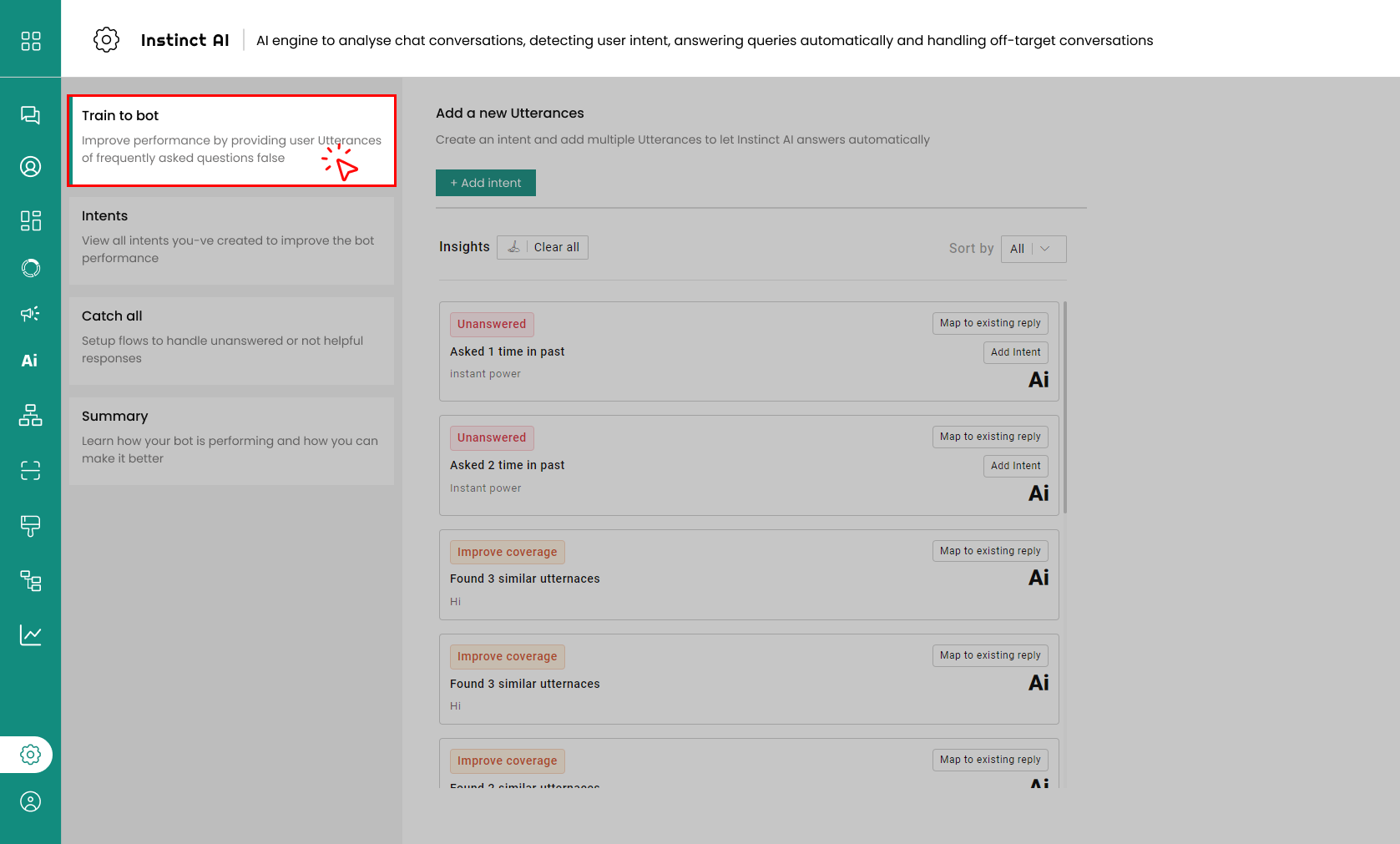Open the chat conversations icon
The height and width of the screenshot is (844, 1400).
coord(30,115)
